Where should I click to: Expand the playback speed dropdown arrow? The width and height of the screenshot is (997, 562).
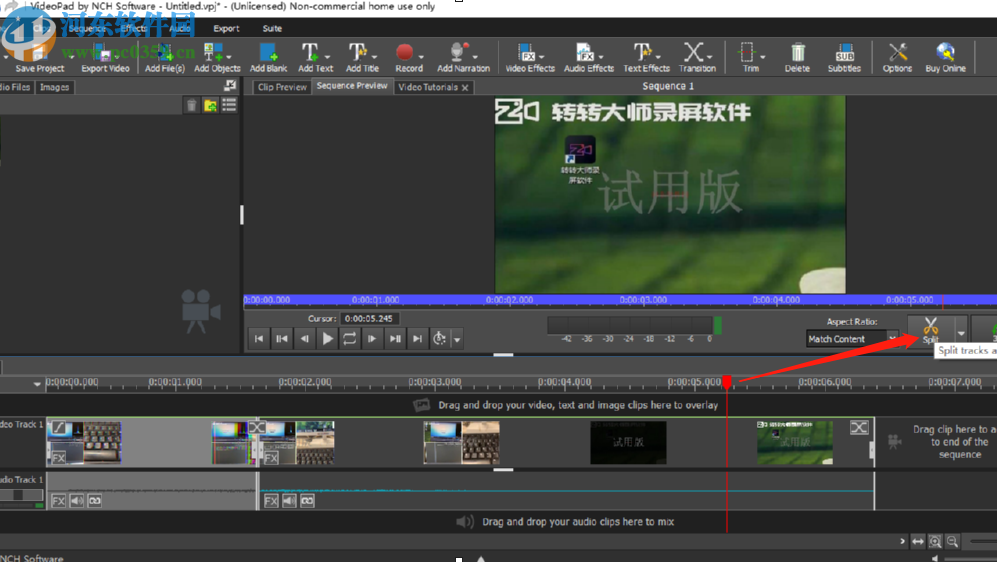[x=457, y=340]
